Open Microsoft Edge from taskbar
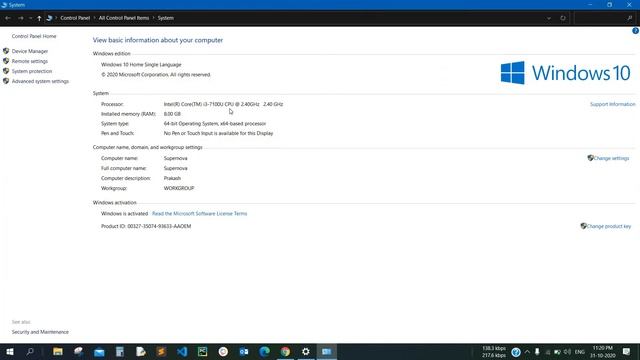The image size is (640, 360). (x=264, y=351)
